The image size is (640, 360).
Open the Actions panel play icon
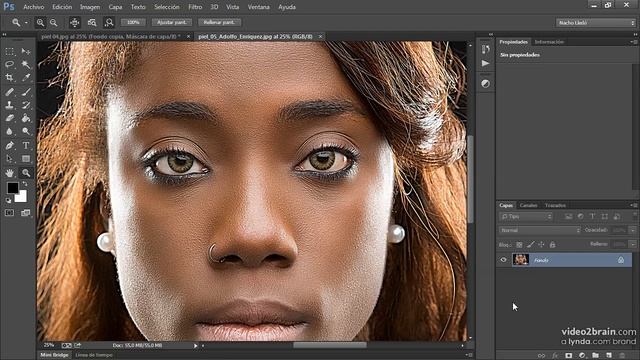tap(485, 63)
